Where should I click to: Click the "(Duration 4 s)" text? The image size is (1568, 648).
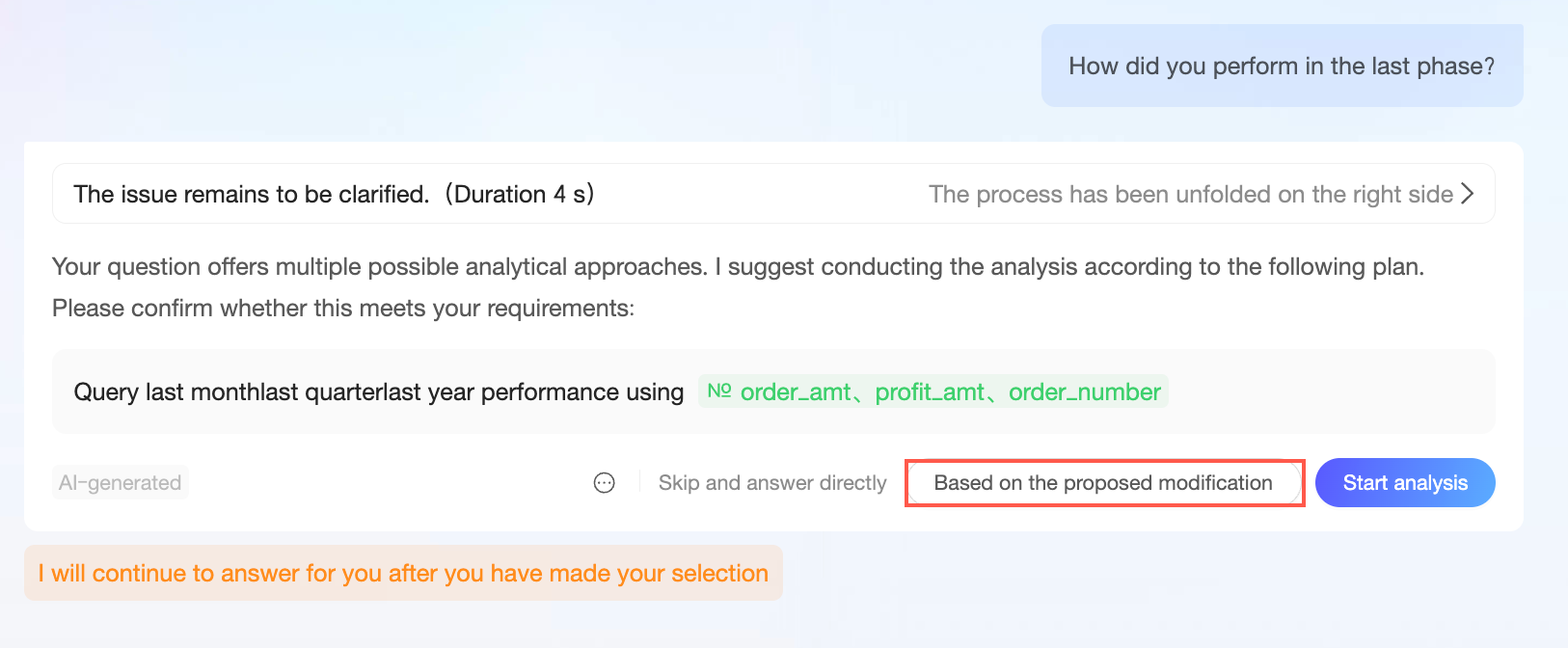[x=520, y=195]
